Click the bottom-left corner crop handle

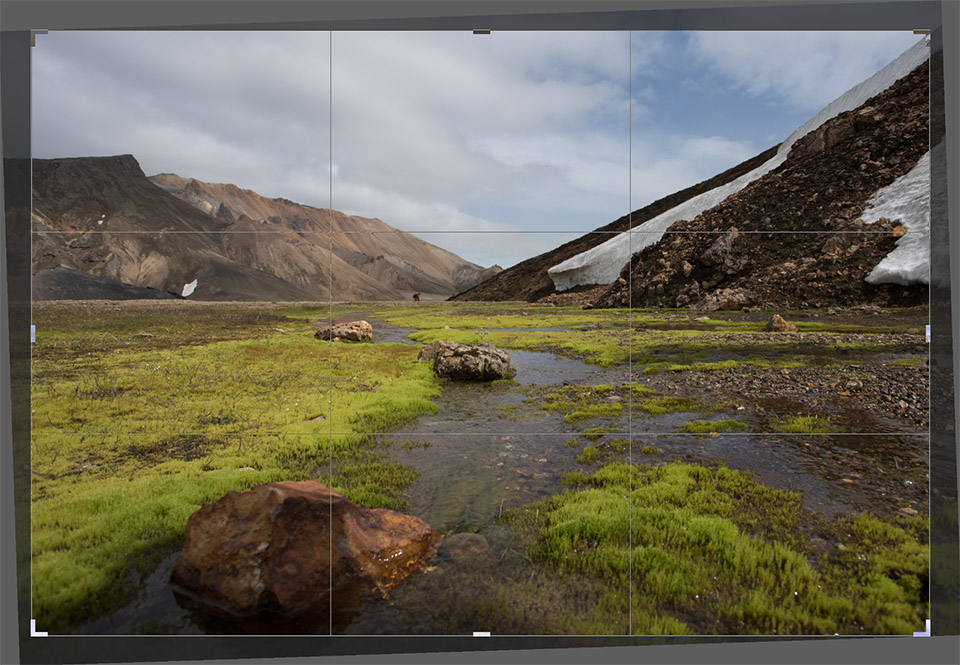pos(37,629)
